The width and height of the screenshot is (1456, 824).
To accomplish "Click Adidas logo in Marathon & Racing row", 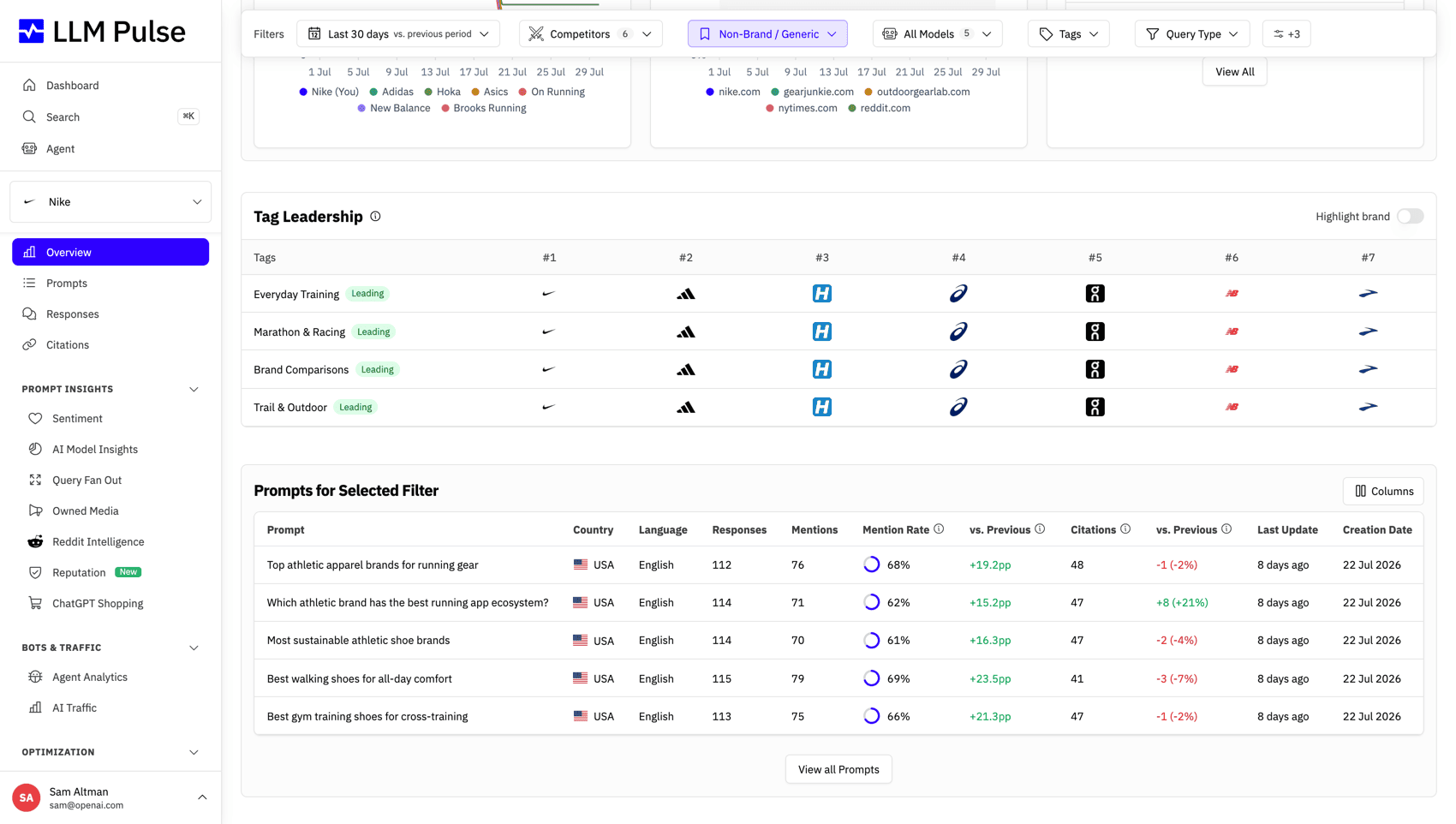I will pyautogui.click(x=686, y=331).
